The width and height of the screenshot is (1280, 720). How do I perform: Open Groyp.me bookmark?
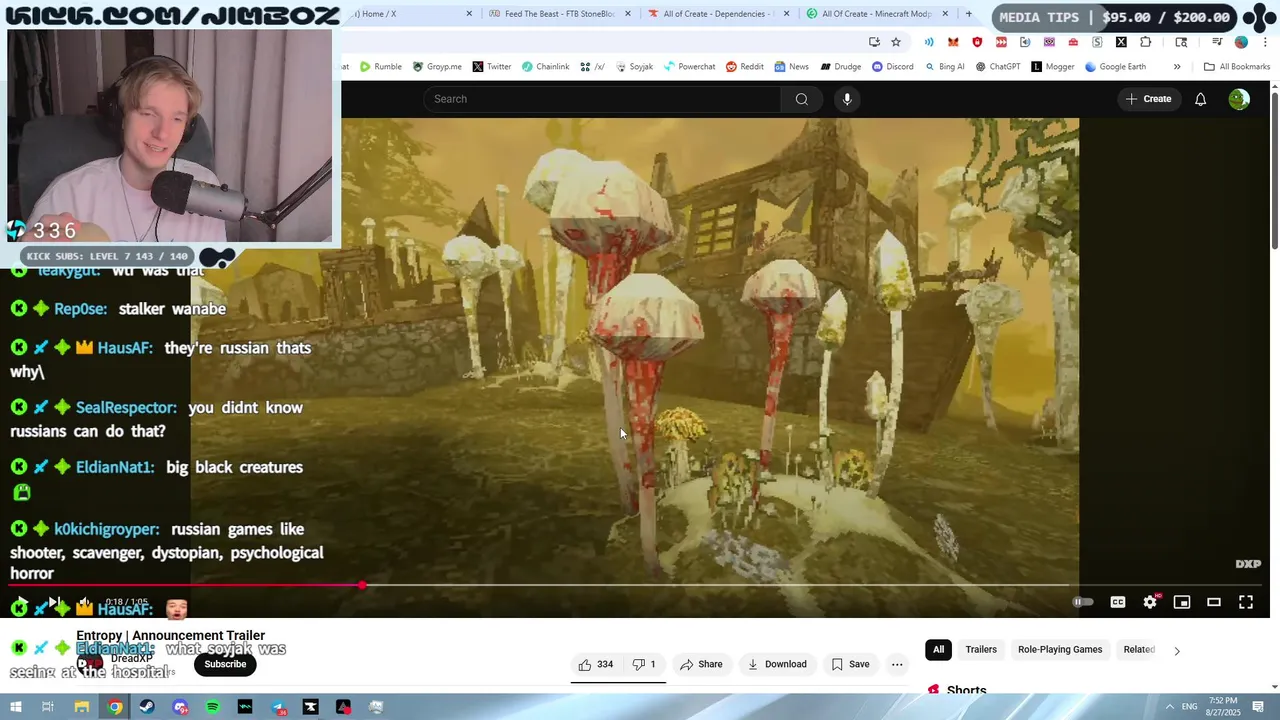pos(437,67)
